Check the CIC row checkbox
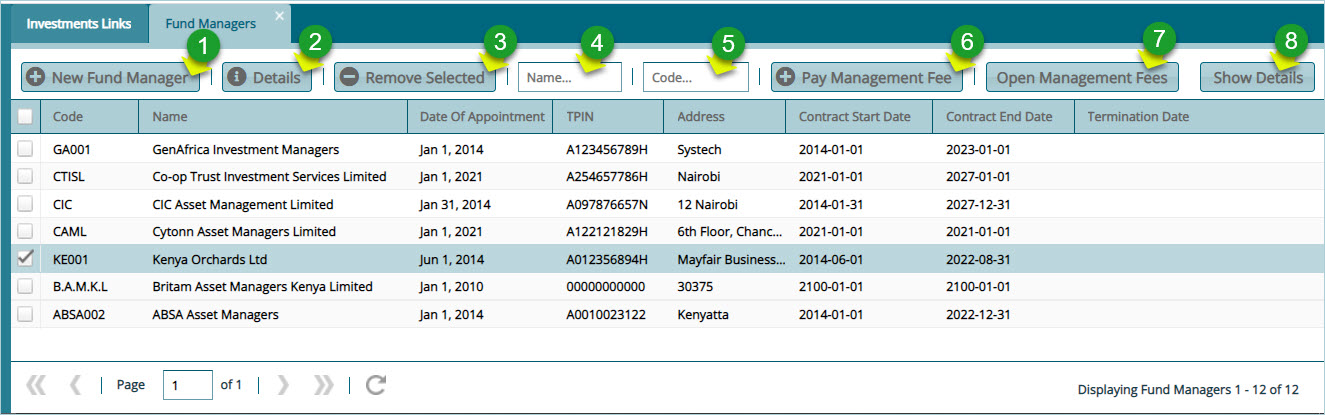The height and width of the screenshot is (415, 1325). [26, 205]
